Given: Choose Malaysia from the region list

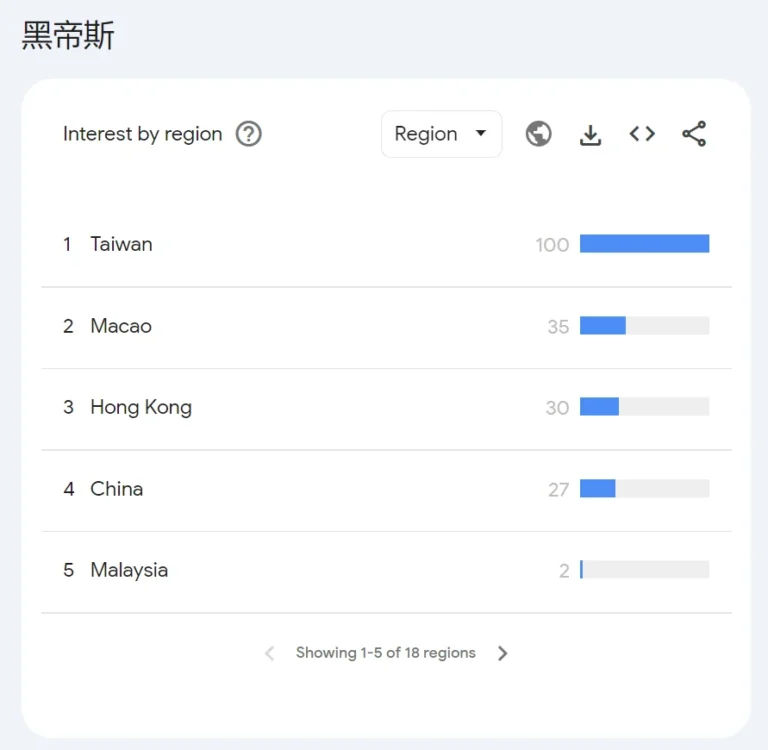Looking at the screenshot, I should click(x=129, y=570).
